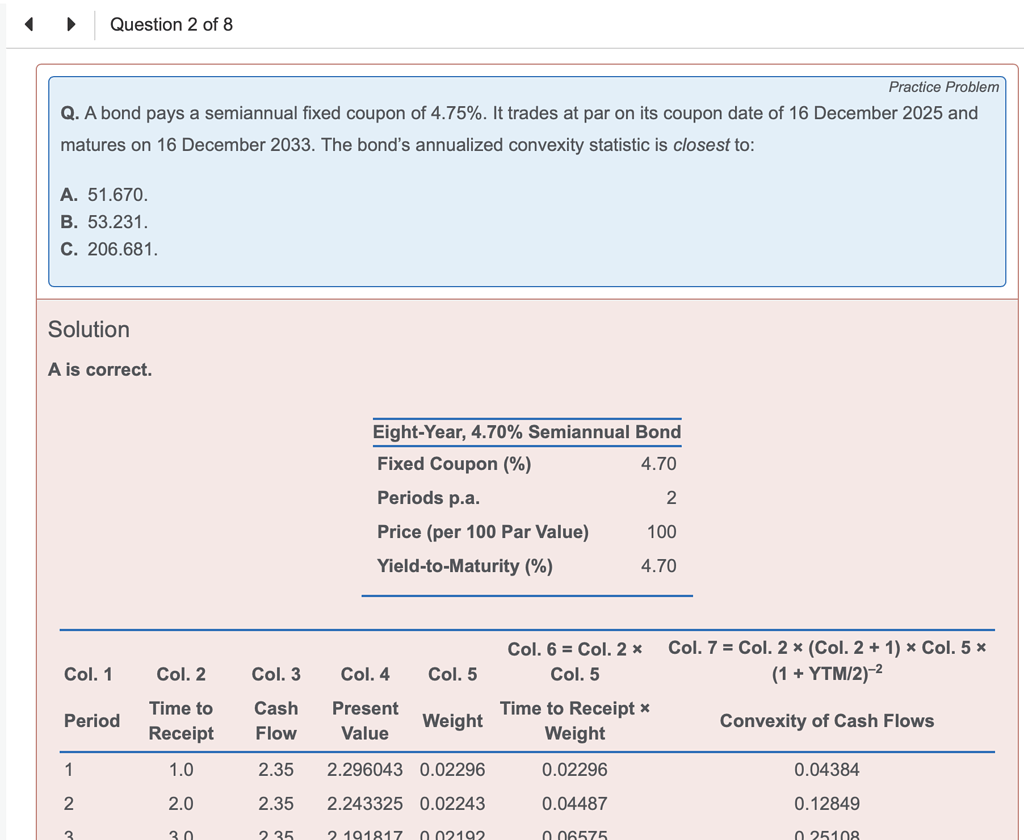Select the 'Present Value' column header
This screenshot has height=840, width=1024.
365,721
